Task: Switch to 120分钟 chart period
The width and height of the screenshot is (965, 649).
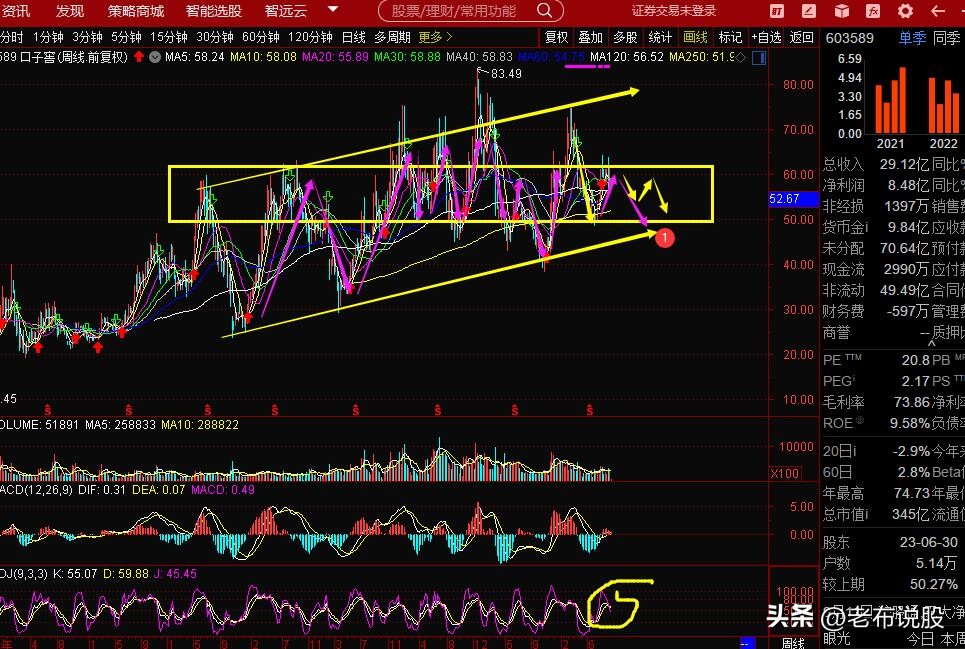Action: 310,38
